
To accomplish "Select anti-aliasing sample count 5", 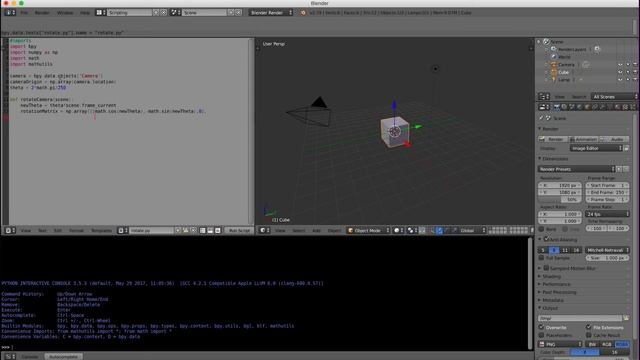I will point(543,250).
